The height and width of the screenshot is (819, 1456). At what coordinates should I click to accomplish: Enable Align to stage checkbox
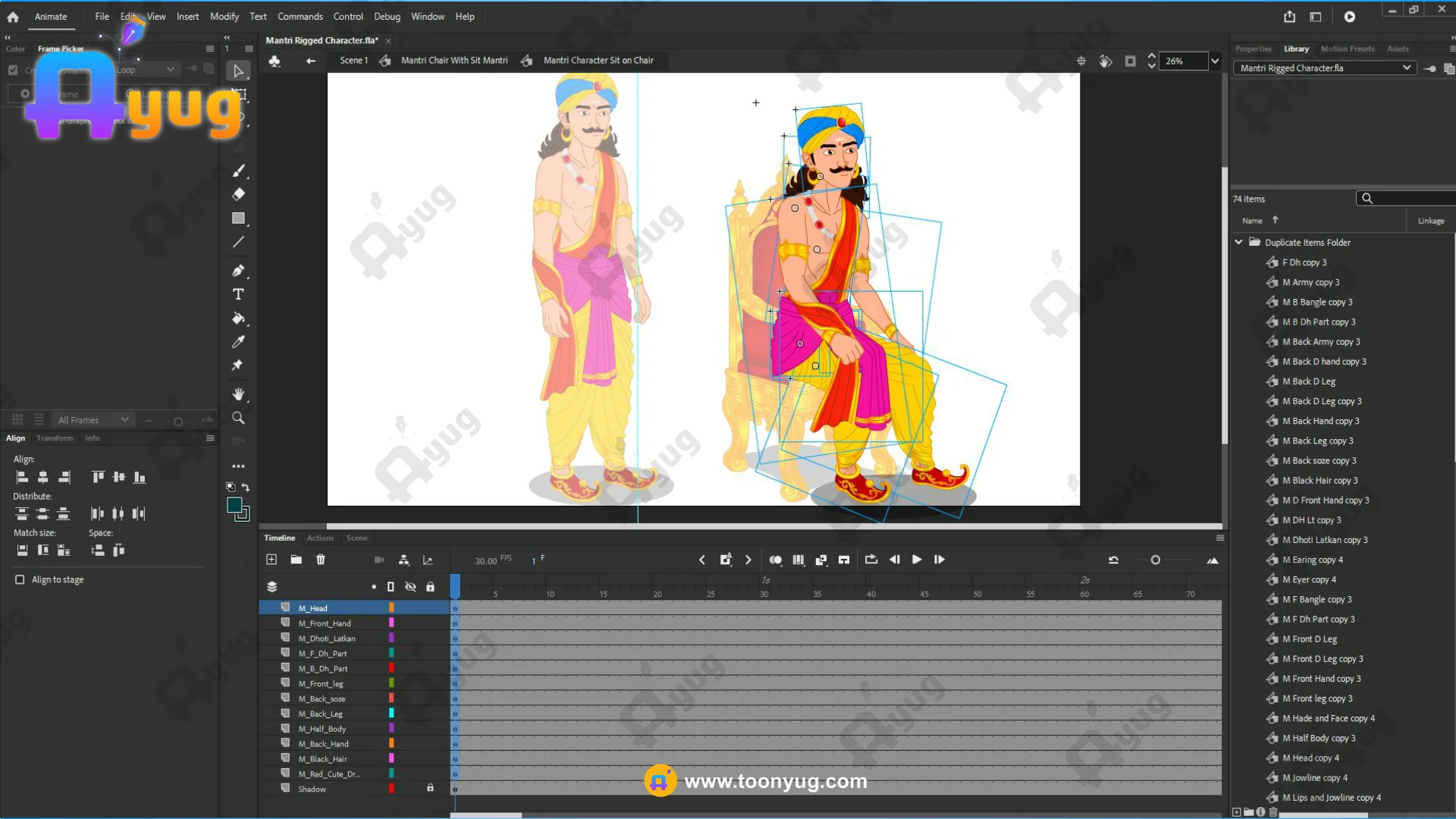20,579
